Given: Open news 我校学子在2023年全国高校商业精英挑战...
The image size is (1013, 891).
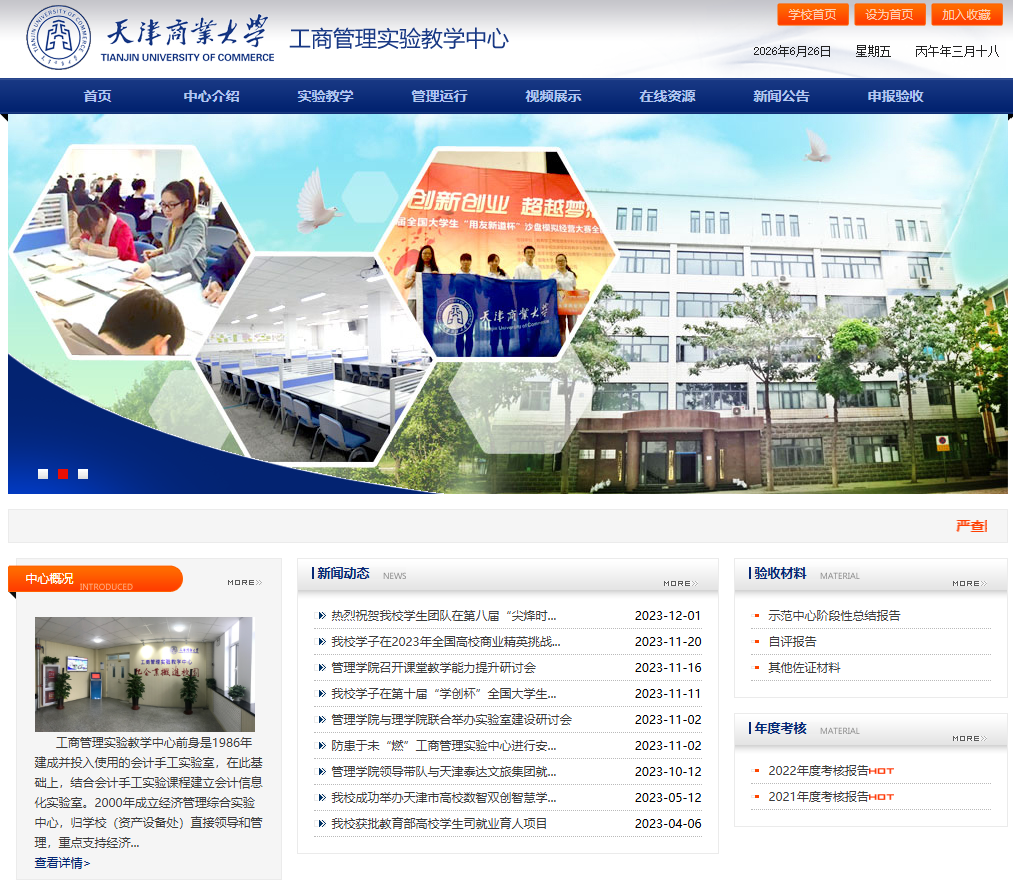Looking at the screenshot, I should [446, 642].
